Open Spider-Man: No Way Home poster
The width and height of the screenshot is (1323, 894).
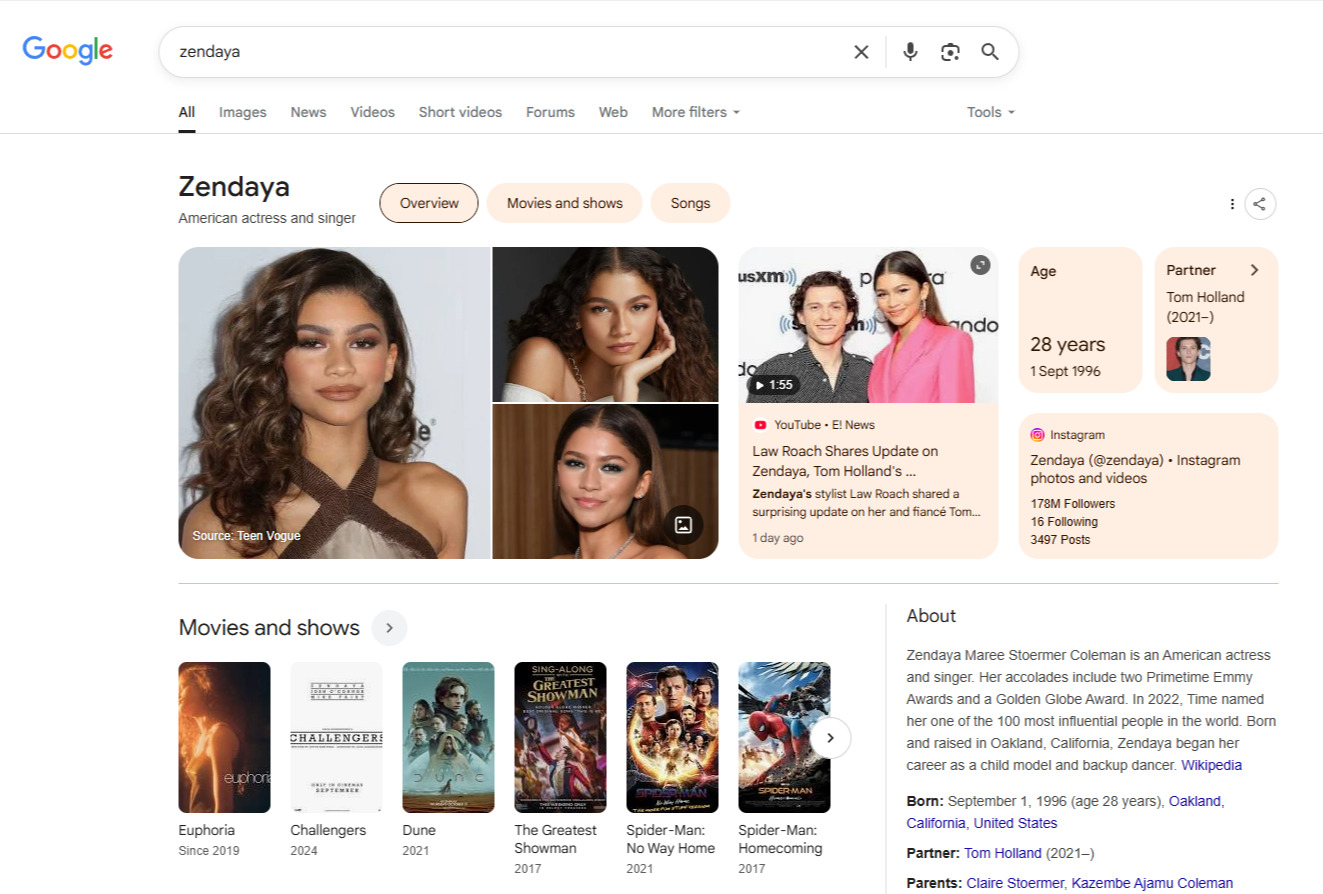click(672, 738)
